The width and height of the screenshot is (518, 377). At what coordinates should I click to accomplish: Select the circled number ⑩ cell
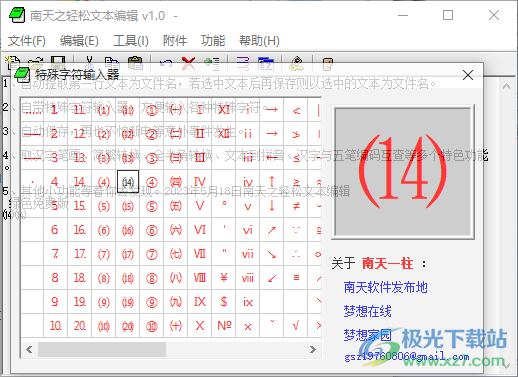(x=152, y=326)
